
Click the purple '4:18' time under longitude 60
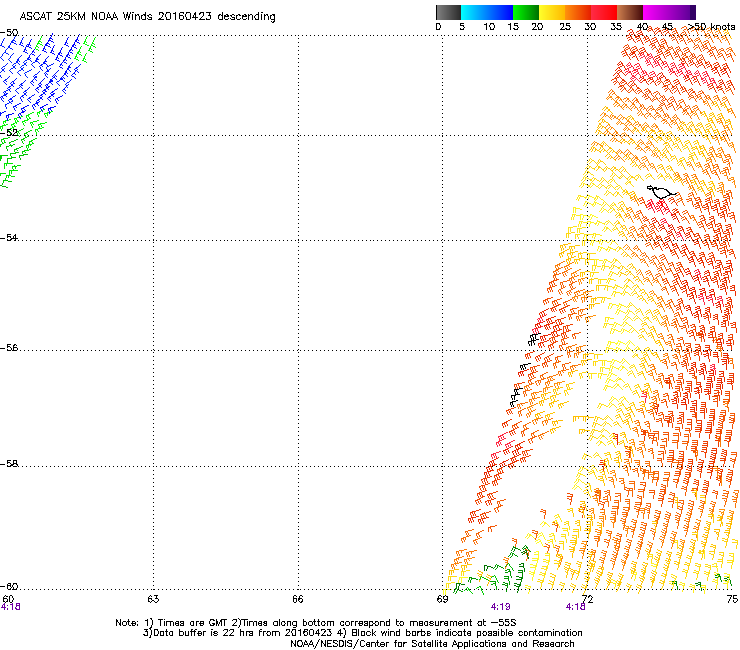pyautogui.click(x=10, y=607)
